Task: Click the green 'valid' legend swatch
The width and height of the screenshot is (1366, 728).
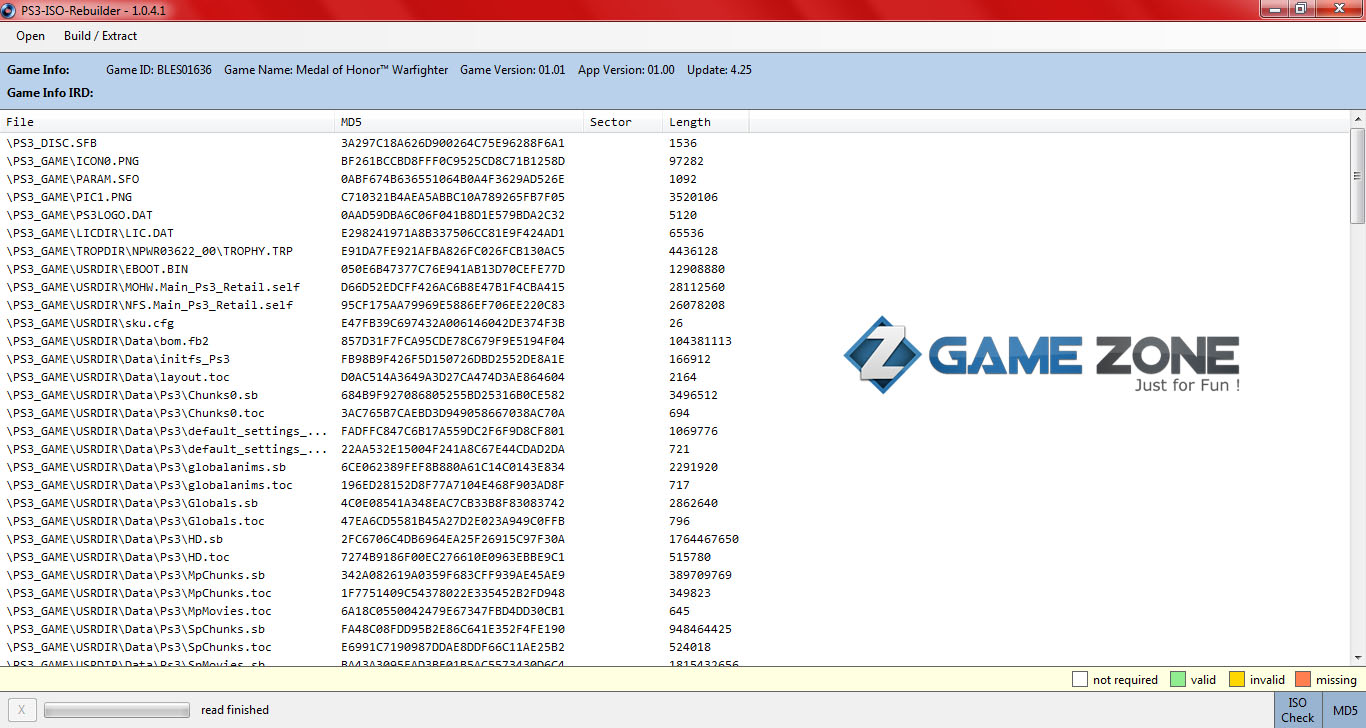Action: (1177, 680)
